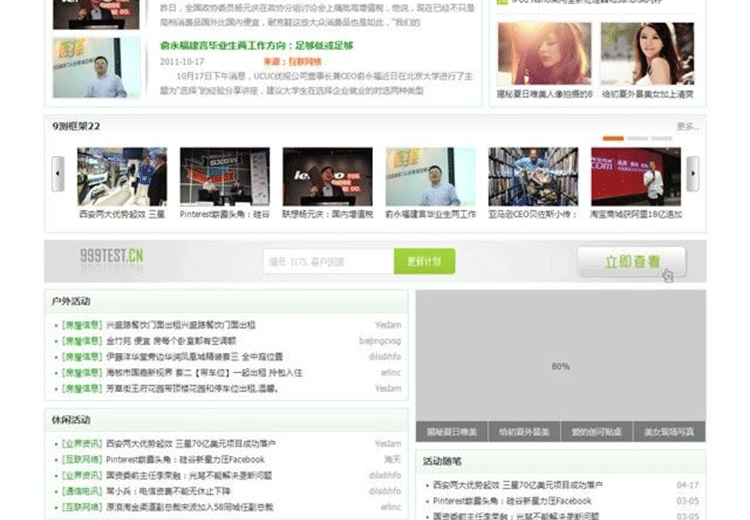750x520 pixels.
Task: Click the gray slideshow area showing 80%
Action: pyautogui.click(x=561, y=355)
